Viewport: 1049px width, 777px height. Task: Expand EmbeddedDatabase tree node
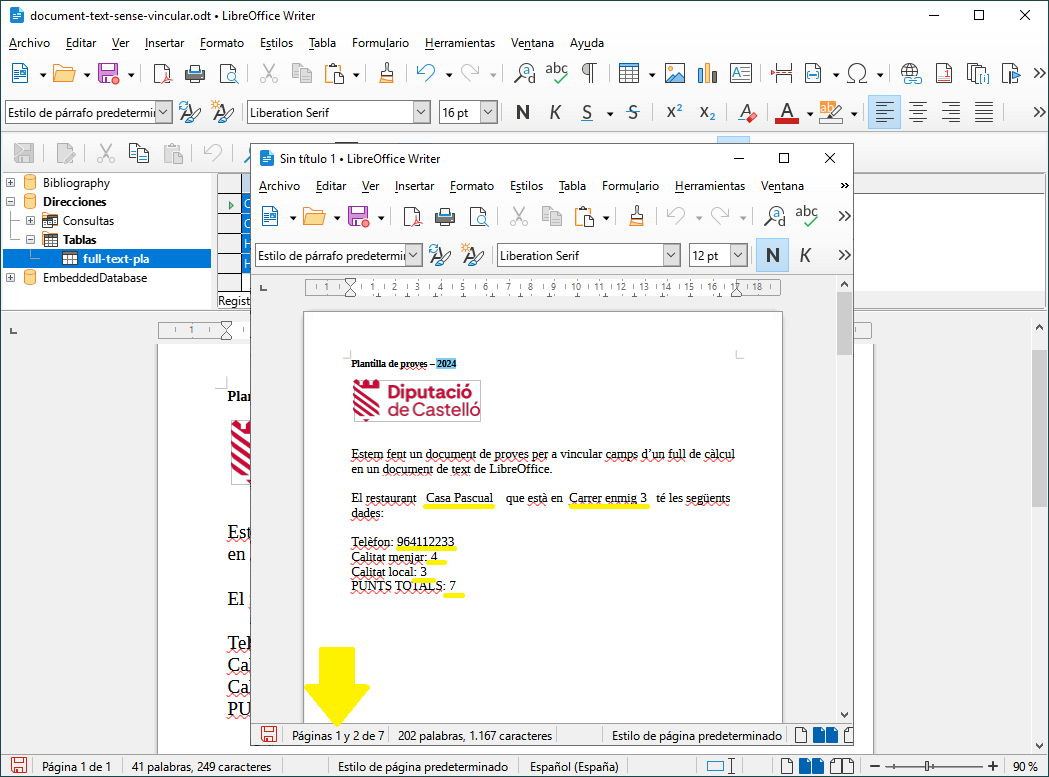11,277
